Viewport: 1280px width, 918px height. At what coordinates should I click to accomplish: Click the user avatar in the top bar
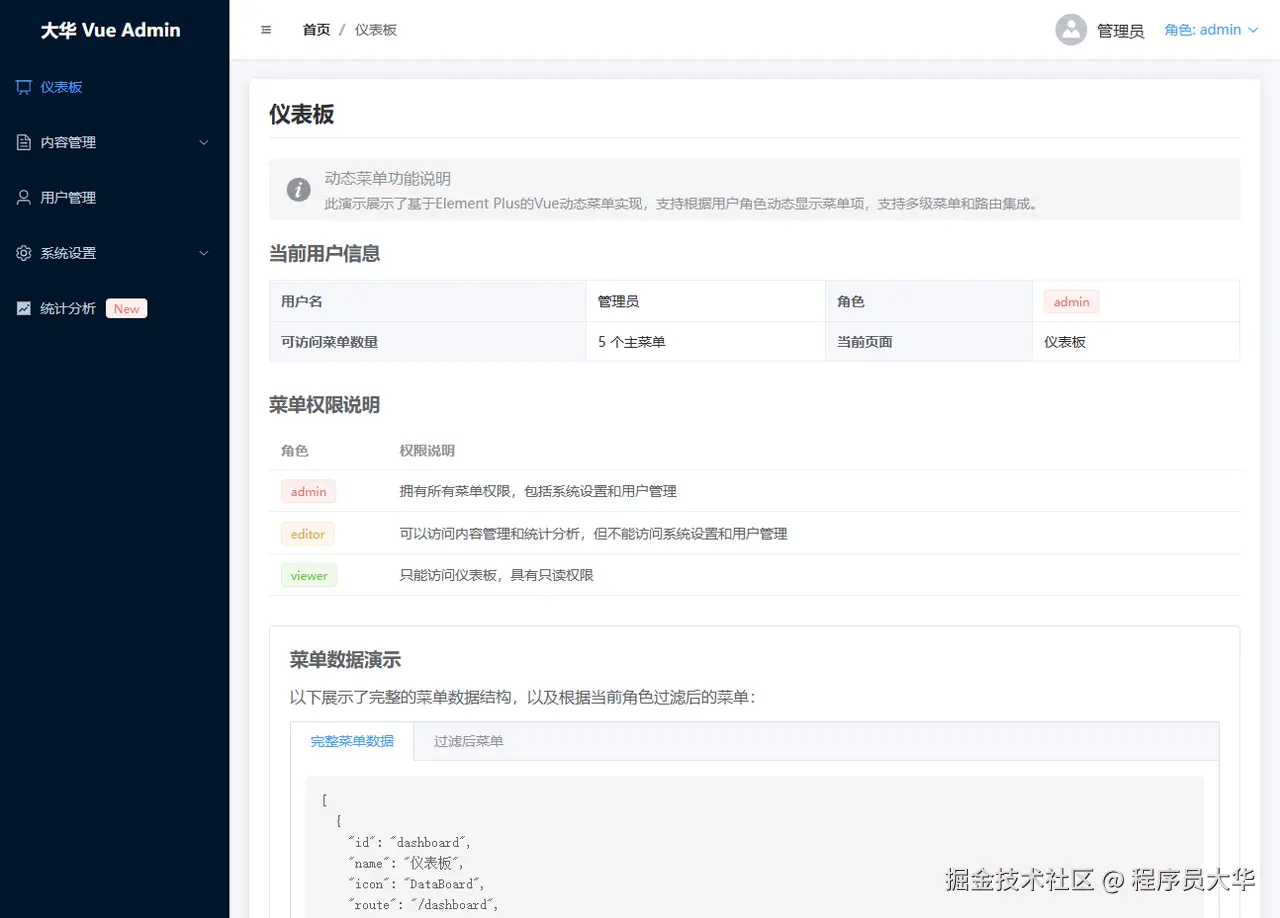1070,29
